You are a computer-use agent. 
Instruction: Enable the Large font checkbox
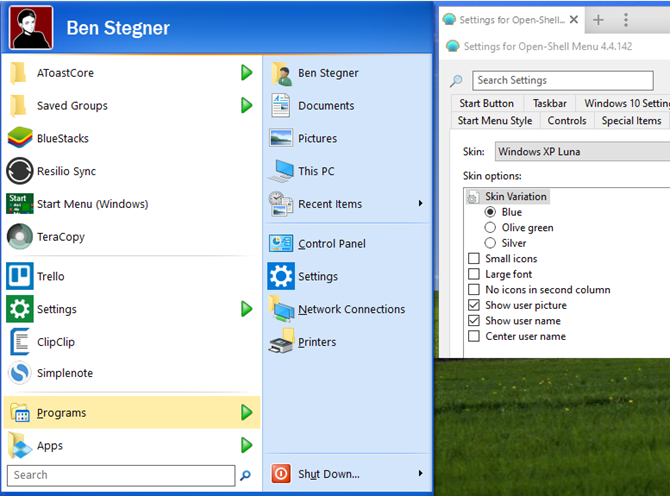(x=474, y=274)
